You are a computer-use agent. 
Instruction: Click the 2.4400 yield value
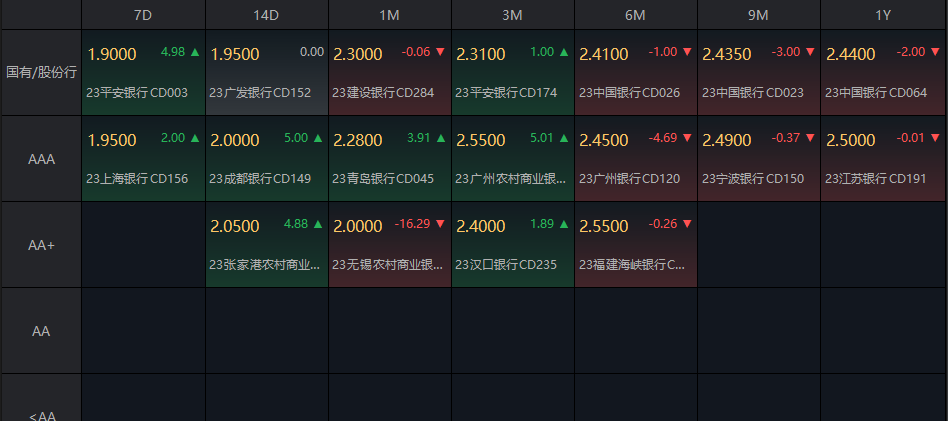coord(851,54)
